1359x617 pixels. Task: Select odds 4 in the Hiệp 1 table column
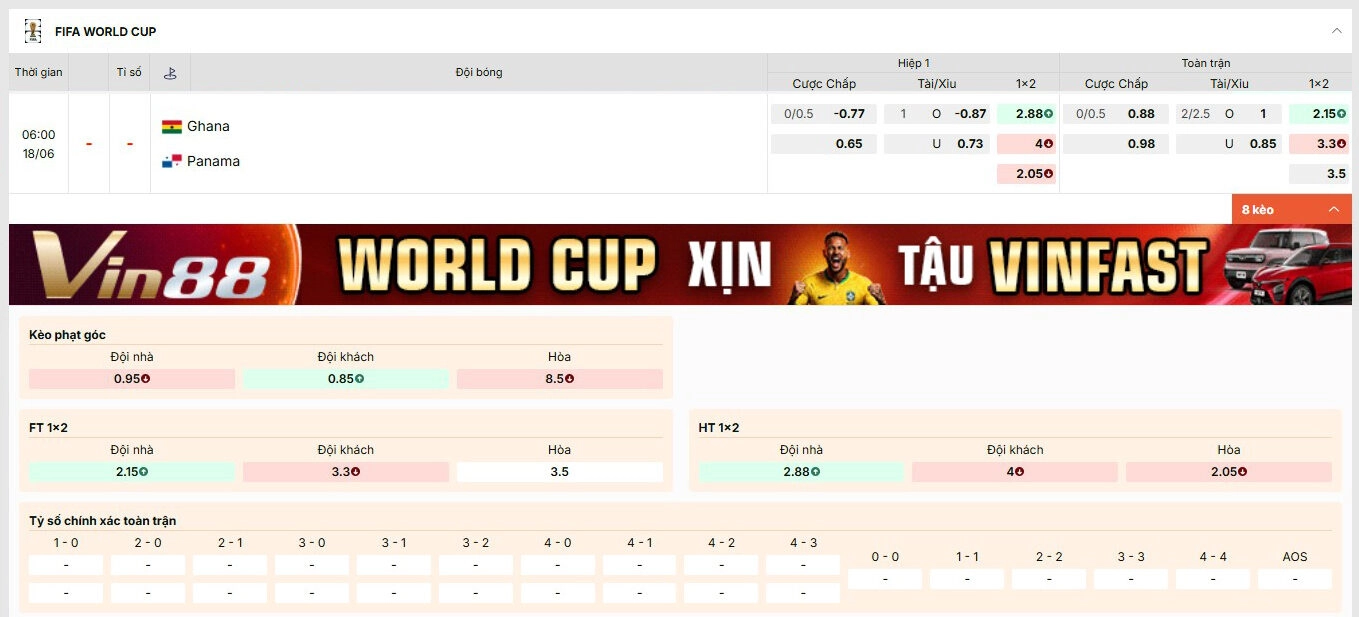pos(1026,144)
